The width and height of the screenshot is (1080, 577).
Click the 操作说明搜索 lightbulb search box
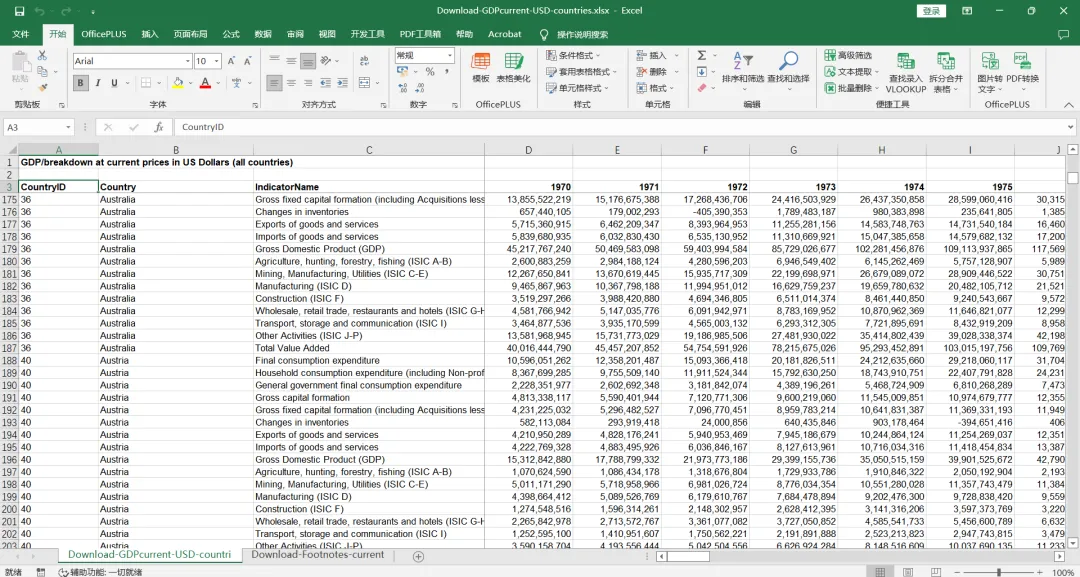point(575,34)
